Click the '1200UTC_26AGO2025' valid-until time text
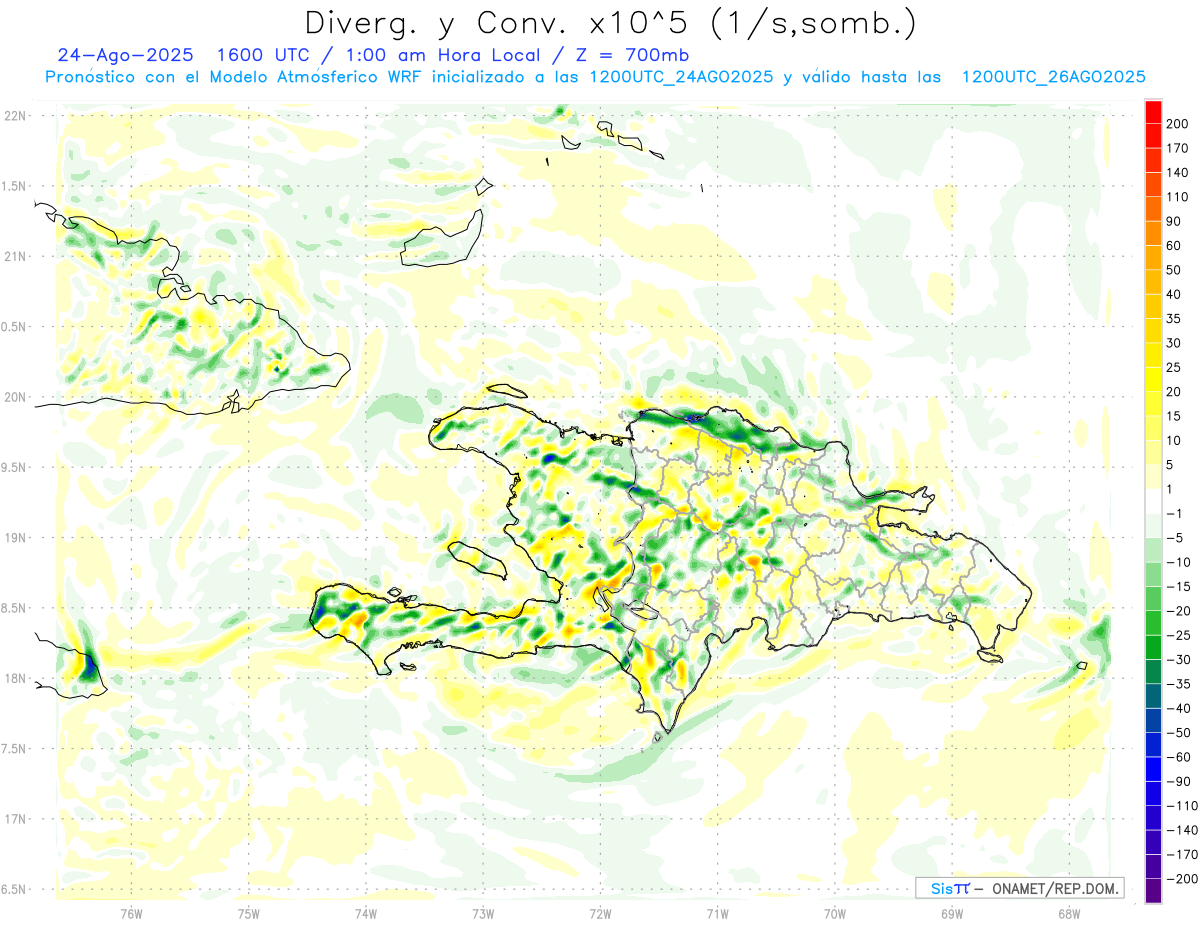The image size is (1200, 927). (x=1053, y=77)
